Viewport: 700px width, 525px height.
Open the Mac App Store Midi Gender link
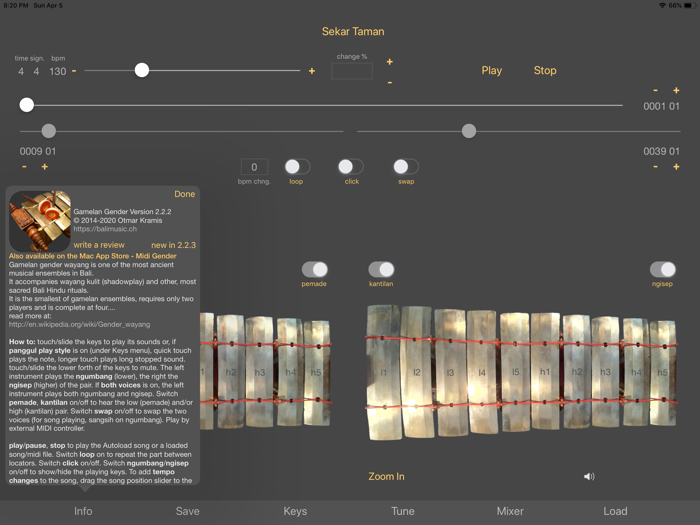92,256
